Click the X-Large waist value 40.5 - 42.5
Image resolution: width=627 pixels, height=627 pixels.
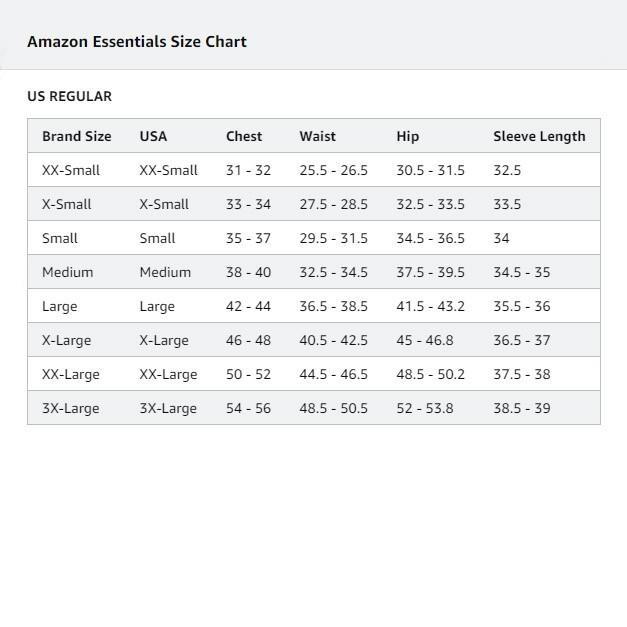(333, 340)
